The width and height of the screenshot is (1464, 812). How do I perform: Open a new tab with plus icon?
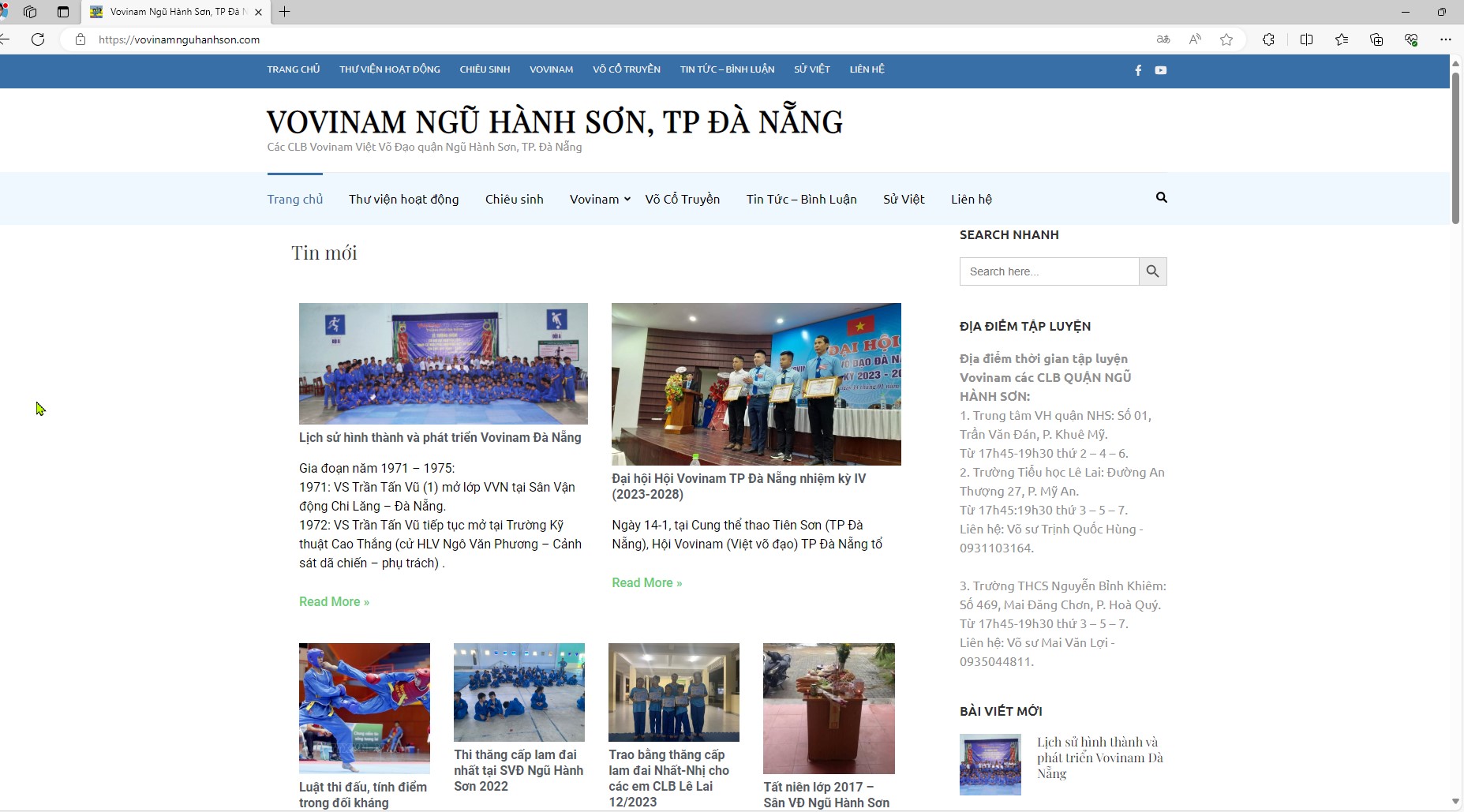285,12
